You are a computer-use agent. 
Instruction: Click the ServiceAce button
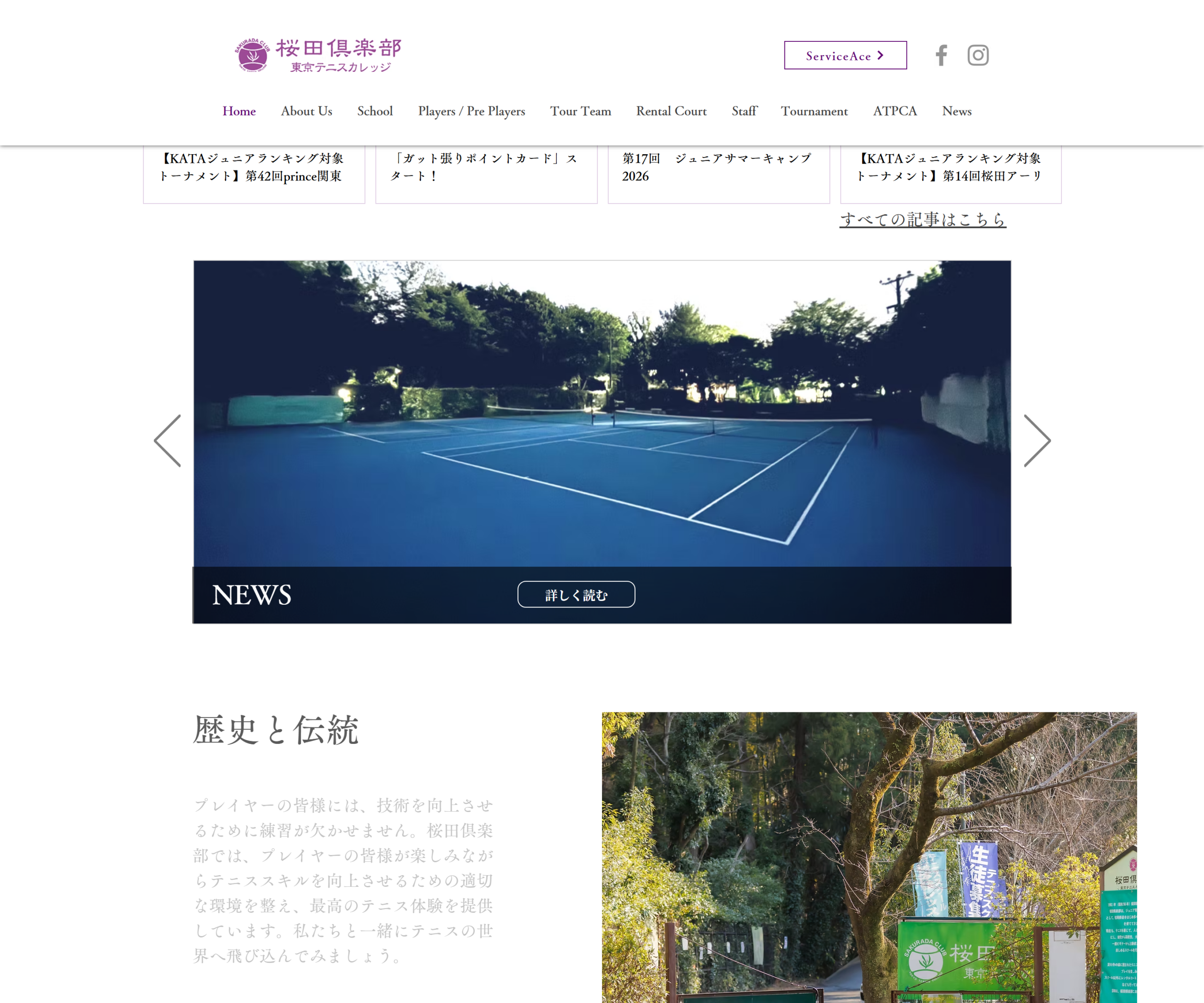(845, 55)
